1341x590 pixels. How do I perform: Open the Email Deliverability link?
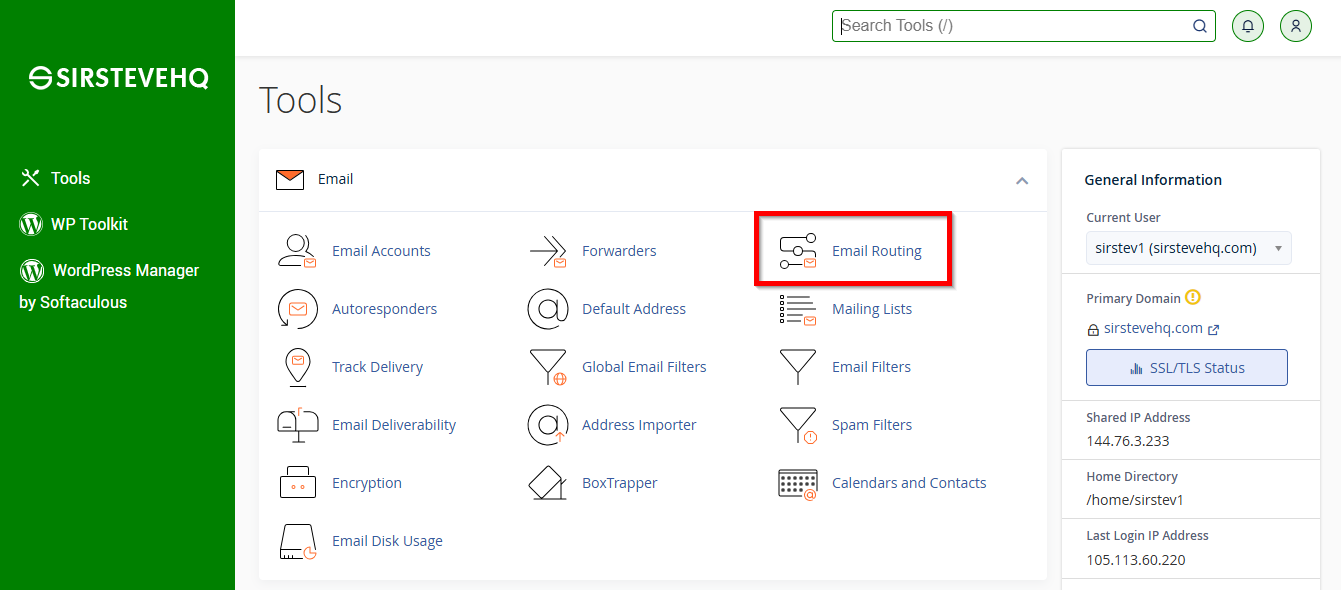tap(394, 425)
